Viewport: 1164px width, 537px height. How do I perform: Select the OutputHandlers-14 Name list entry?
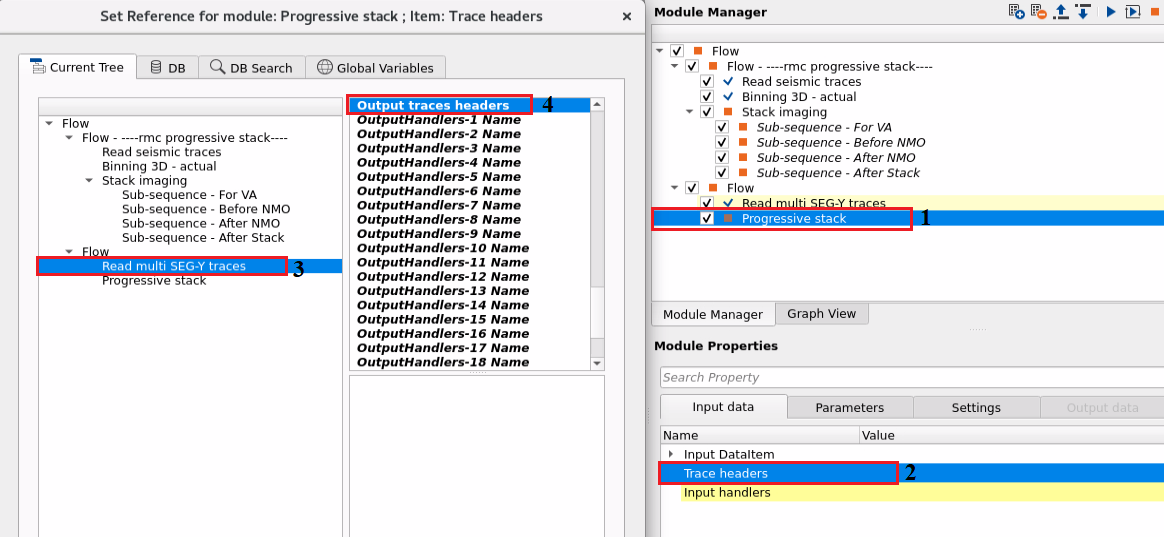470,305
